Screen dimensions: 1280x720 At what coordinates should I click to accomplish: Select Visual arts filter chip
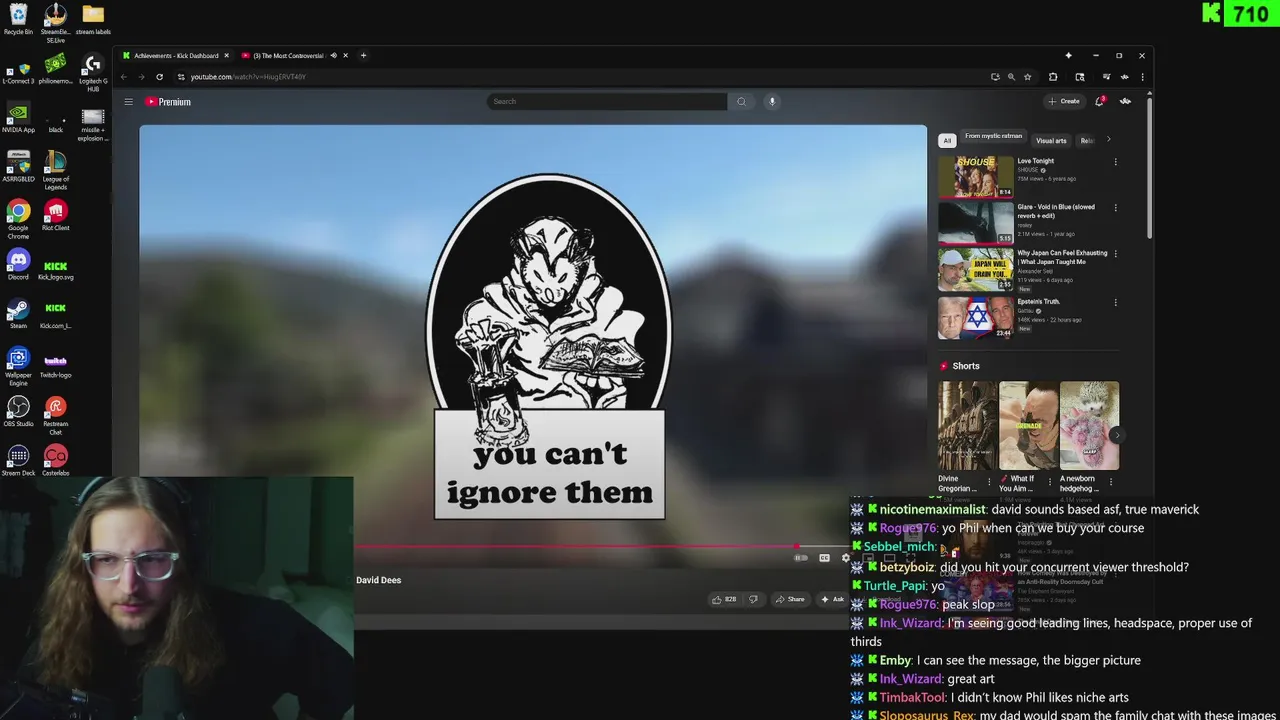[x=1051, y=141]
